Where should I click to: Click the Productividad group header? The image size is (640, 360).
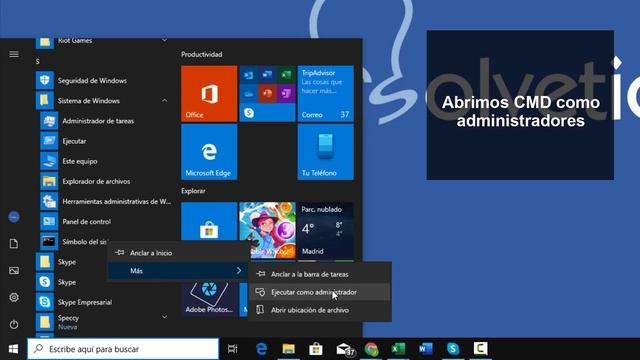coord(202,54)
